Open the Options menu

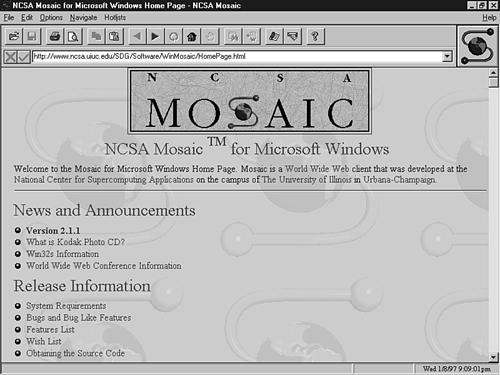[51, 18]
